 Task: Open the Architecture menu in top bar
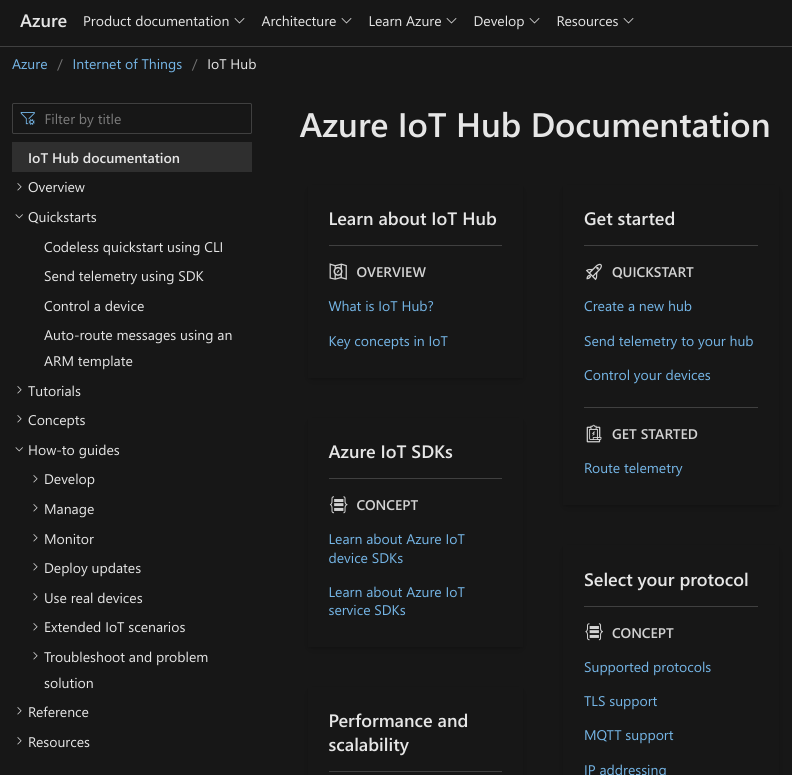[306, 21]
